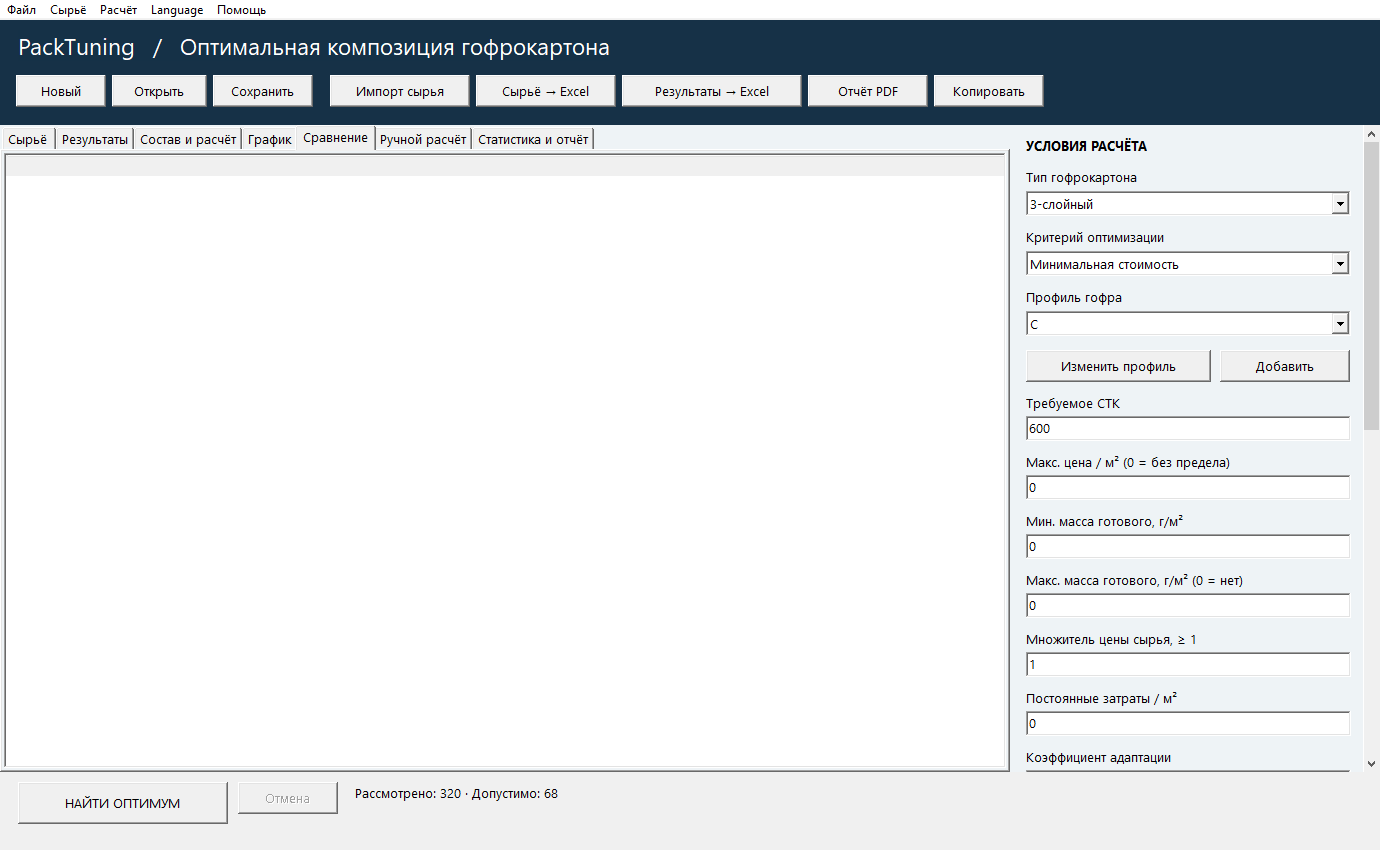Image resolution: width=1380 pixels, height=850 pixels.
Task: Focus the Требуемое СТК input field
Action: 1187,428
